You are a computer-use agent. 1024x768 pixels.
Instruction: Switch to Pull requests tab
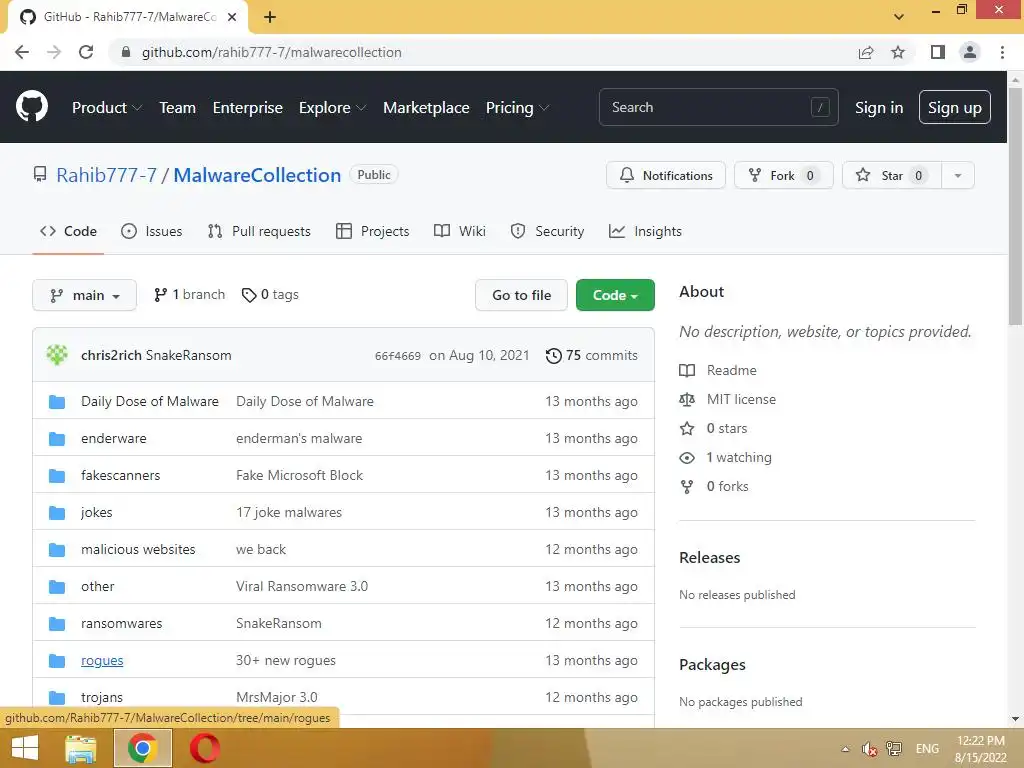tap(259, 231)
